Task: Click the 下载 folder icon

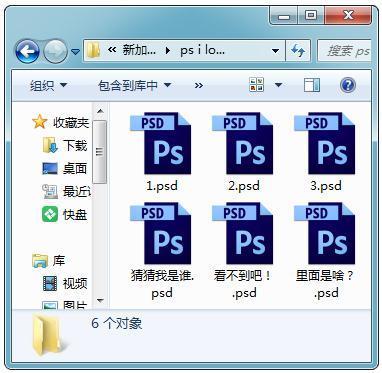Action: point(50,146)
